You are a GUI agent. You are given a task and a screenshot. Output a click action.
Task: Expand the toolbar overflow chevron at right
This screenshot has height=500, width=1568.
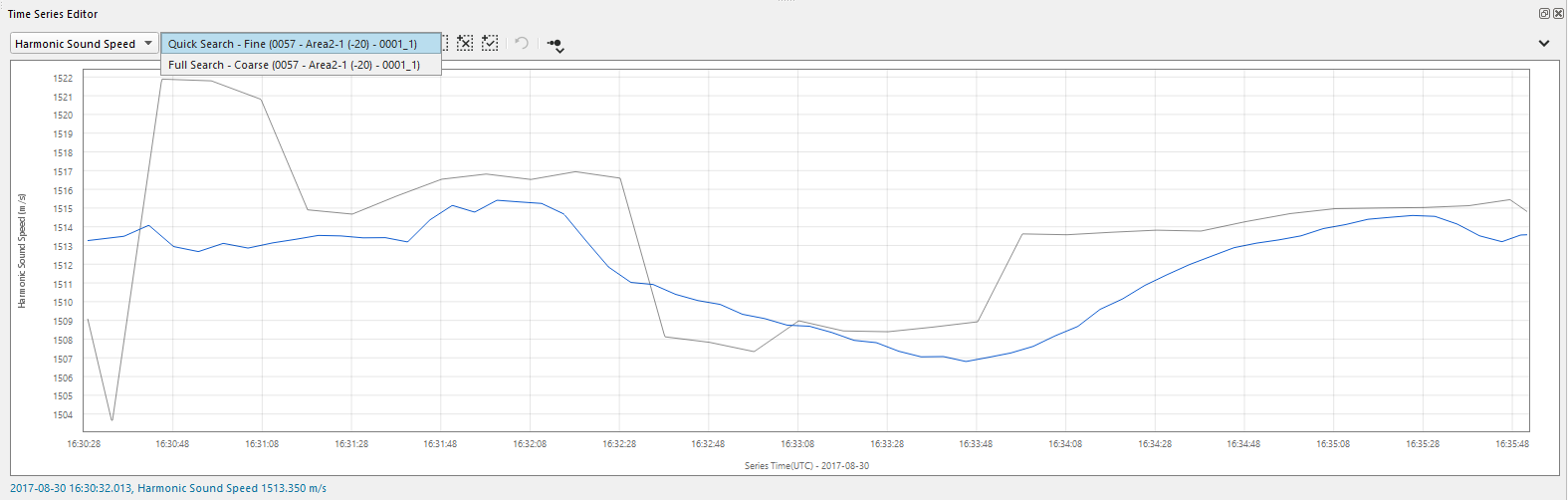1544,44
